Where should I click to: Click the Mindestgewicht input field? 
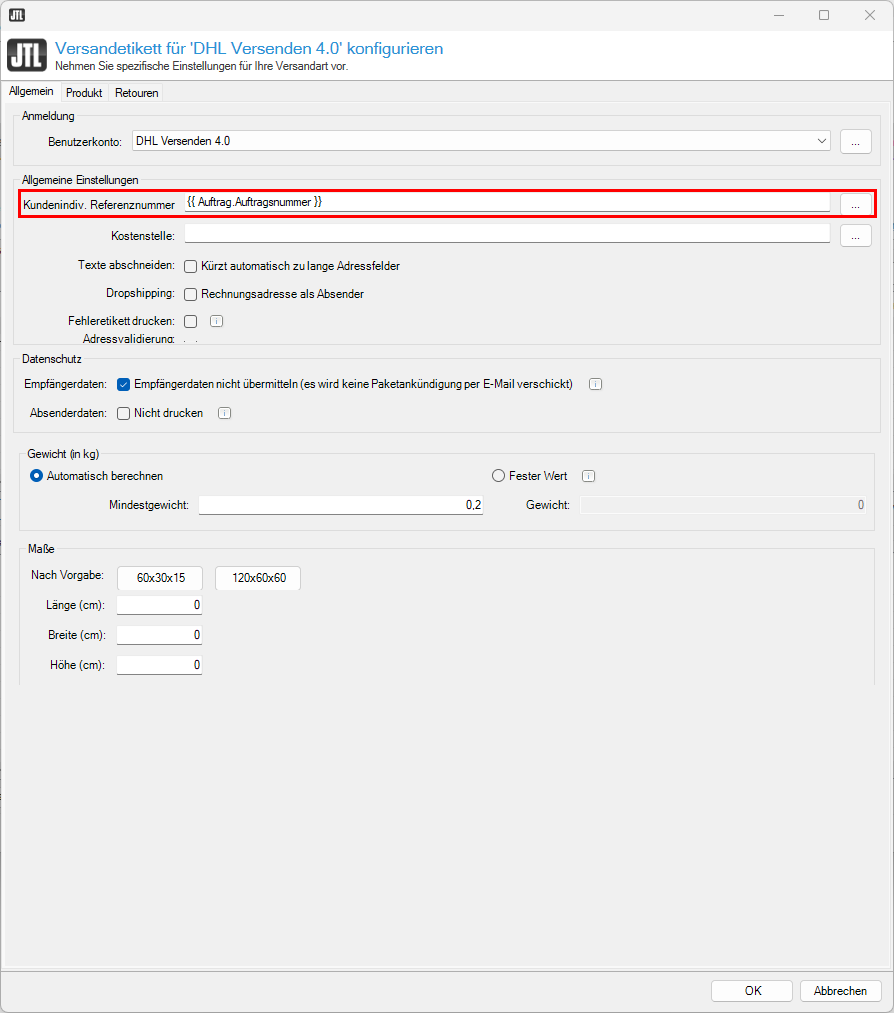point(340,505)
